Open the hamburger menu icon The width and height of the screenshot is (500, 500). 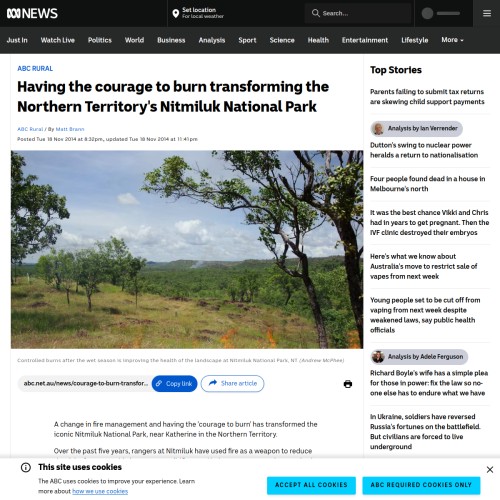click(487, 13)
